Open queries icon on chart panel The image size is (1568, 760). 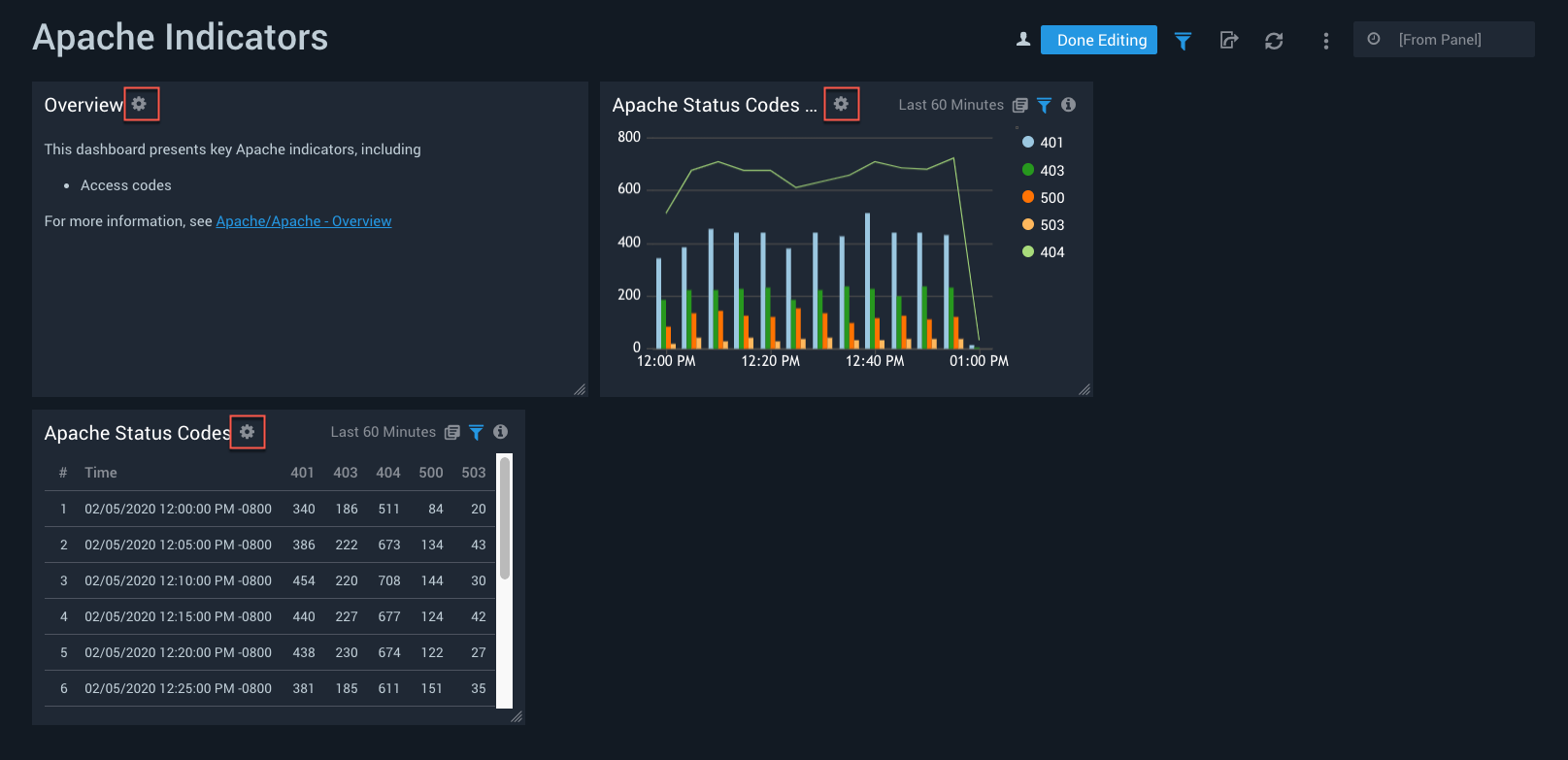click(x=1019, y=105)
